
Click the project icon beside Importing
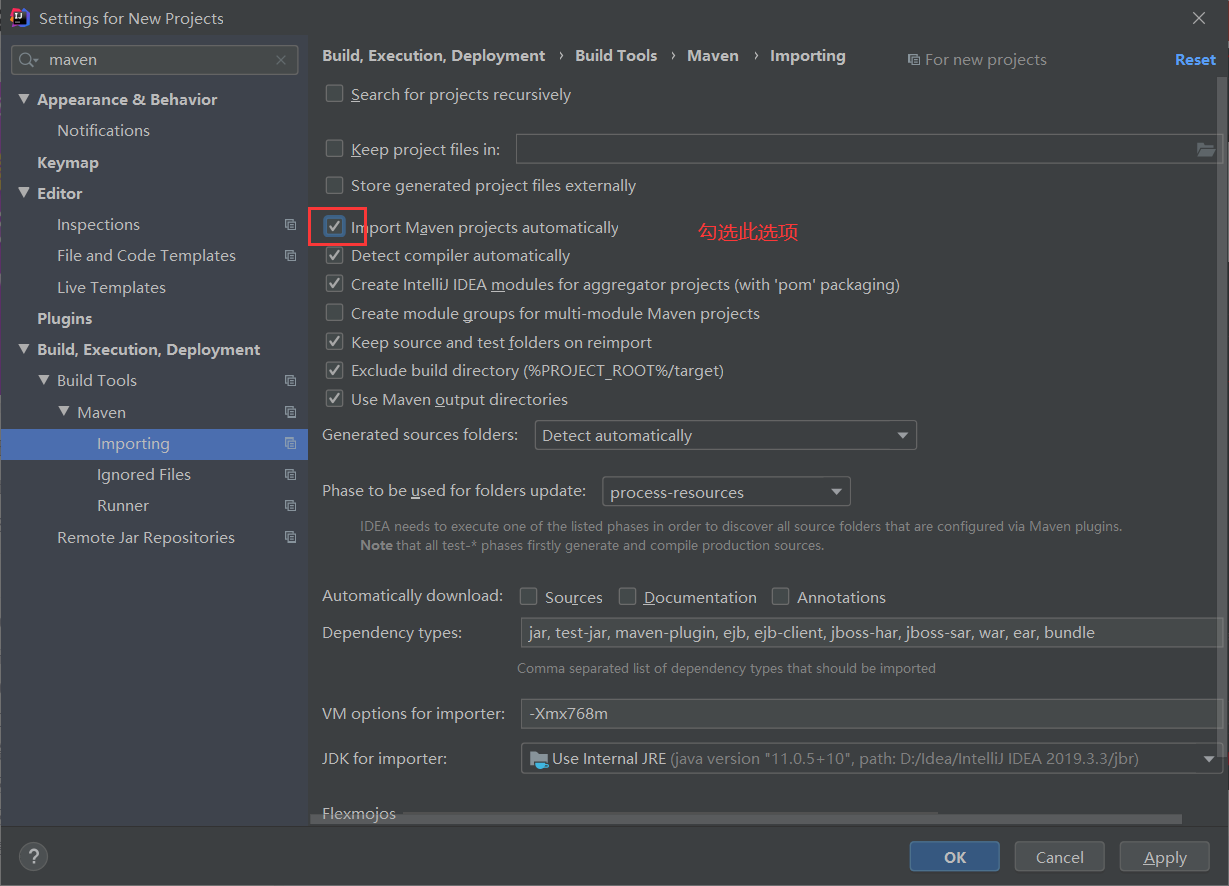[x=290, y=444]
